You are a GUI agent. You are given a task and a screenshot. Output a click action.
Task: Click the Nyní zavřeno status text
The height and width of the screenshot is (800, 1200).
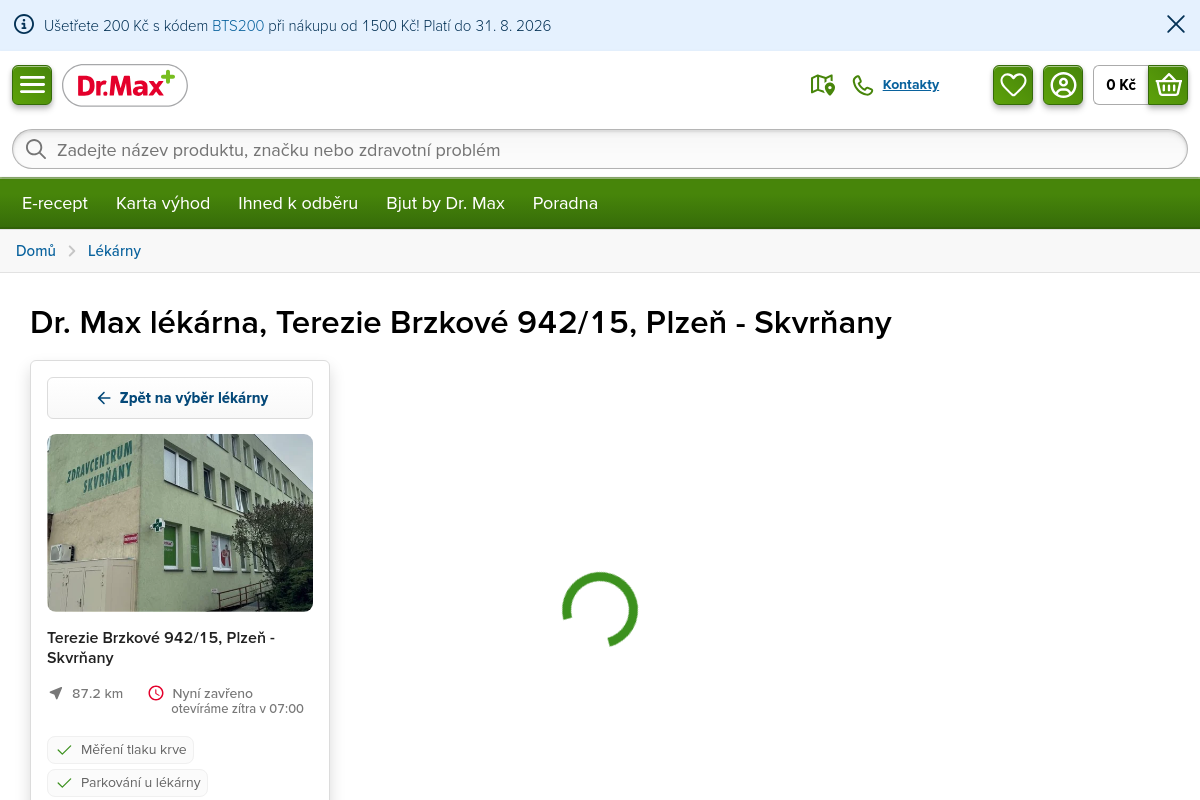pyautogui.click(x=213, y=693)
